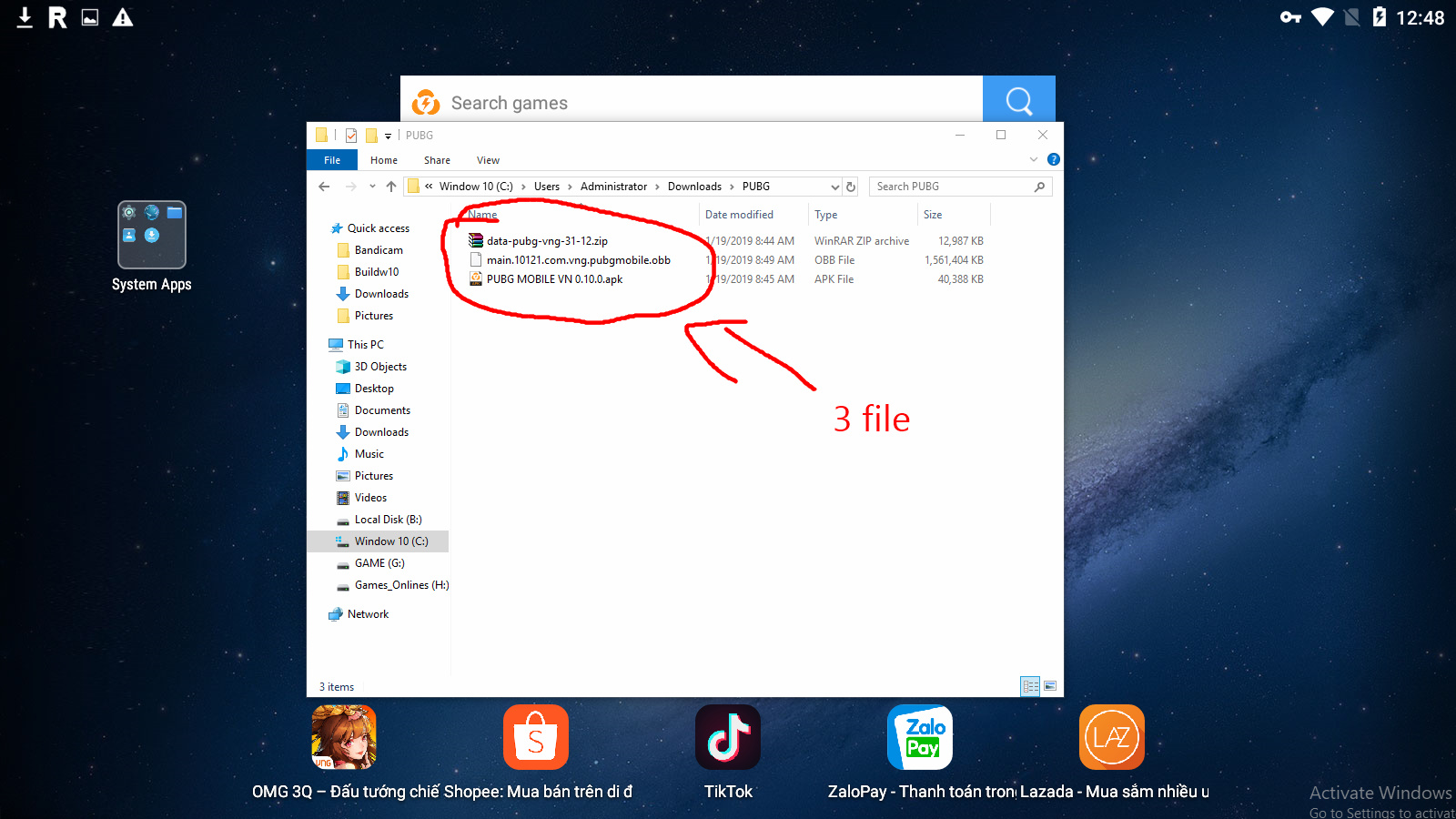Image resolution: width=1456 pixels, height=819 pixels.
Task: Click the search magnifier in Search PUBG
Action: [1040, 187]
